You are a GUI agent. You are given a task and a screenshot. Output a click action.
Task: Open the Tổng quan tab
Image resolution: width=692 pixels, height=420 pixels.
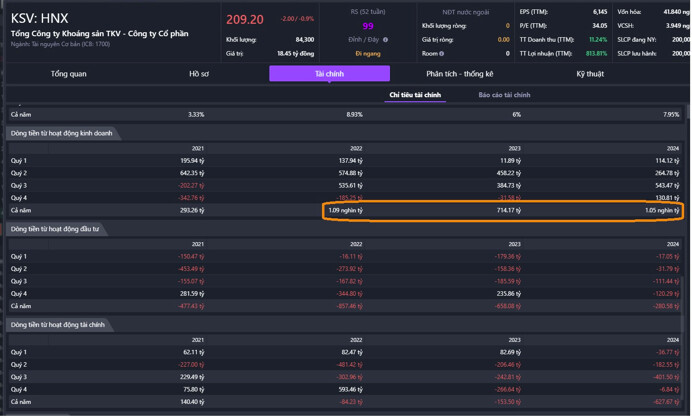(x=68, y=74)
